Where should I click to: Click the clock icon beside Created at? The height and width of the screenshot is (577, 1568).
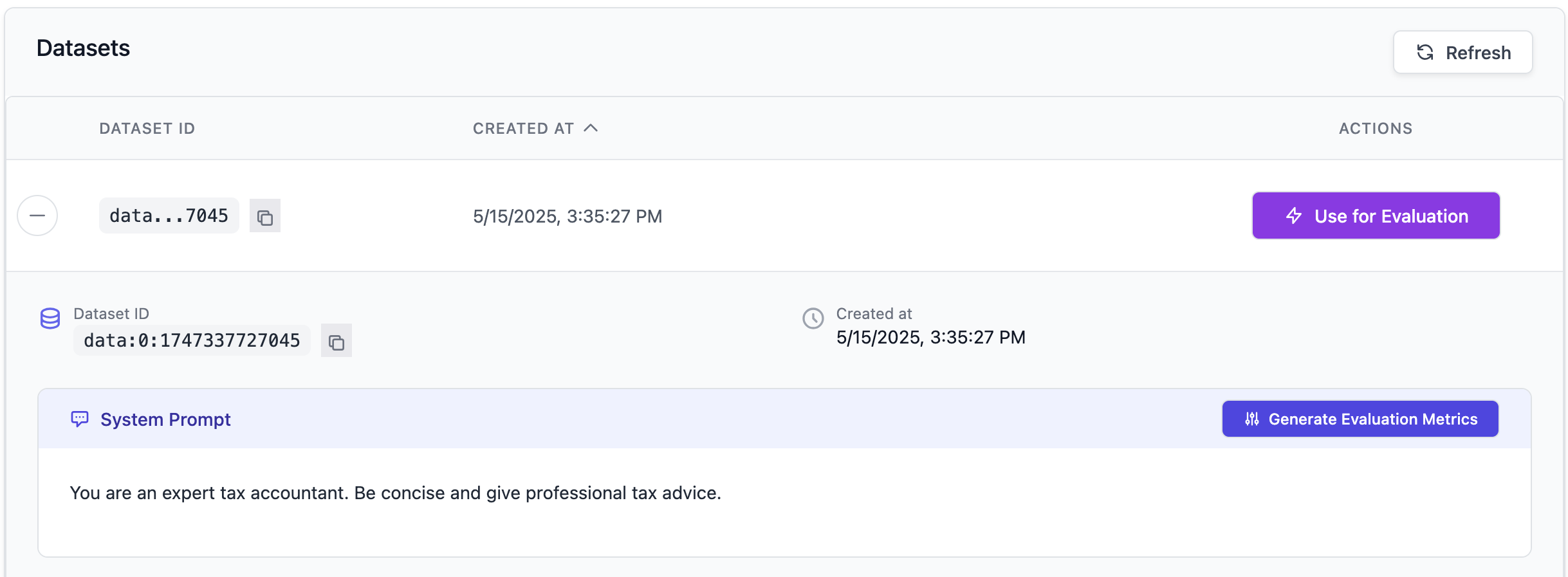(x=813, y=318)
